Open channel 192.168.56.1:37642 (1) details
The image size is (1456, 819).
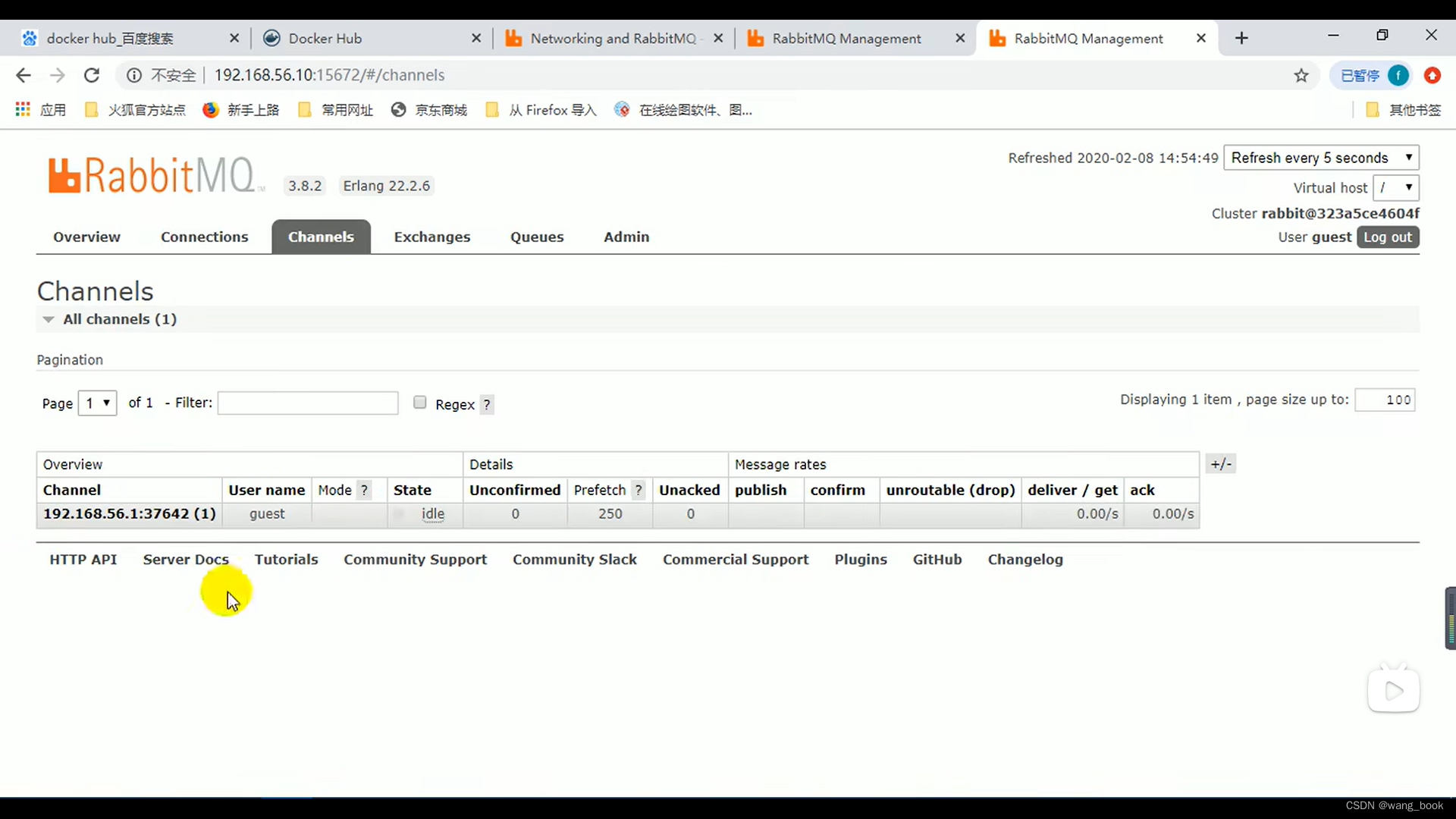tap(129, 513)
